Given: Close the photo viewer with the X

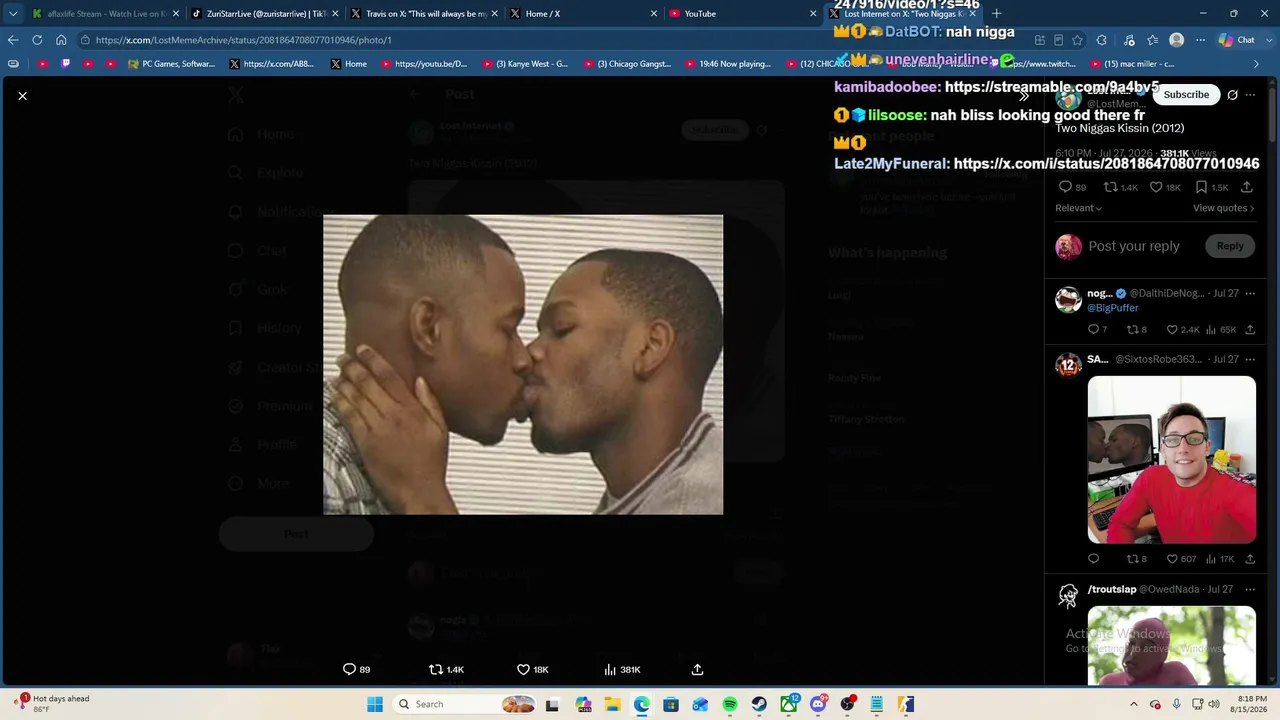Looking at the screenshot, I should (22, 96).
